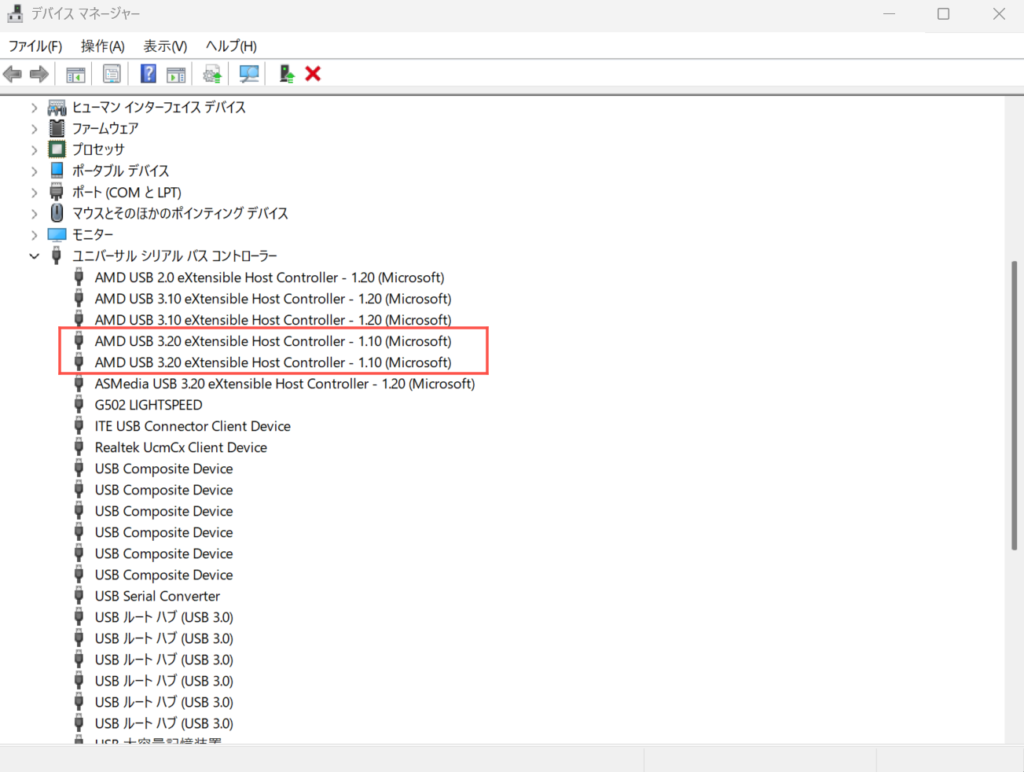Viewport: 1024px width, 772px height.
Task: Click the show/hide console tree icon
Action: 76,74
